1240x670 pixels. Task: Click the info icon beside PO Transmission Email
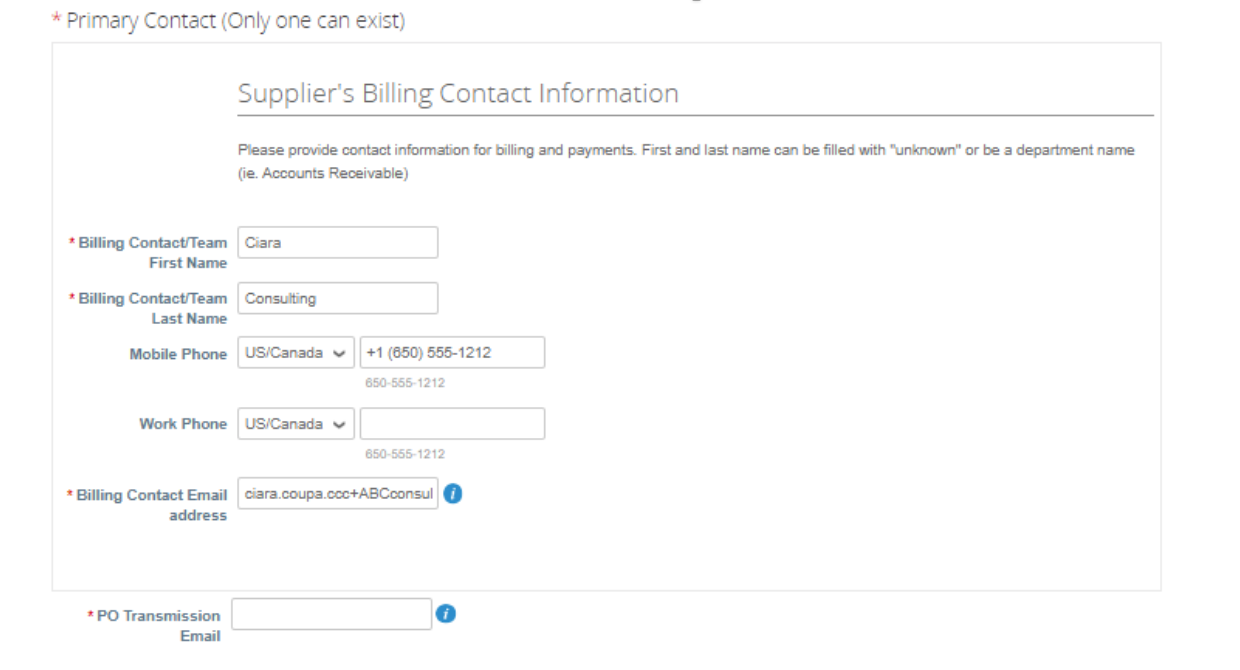coord(447,614)
